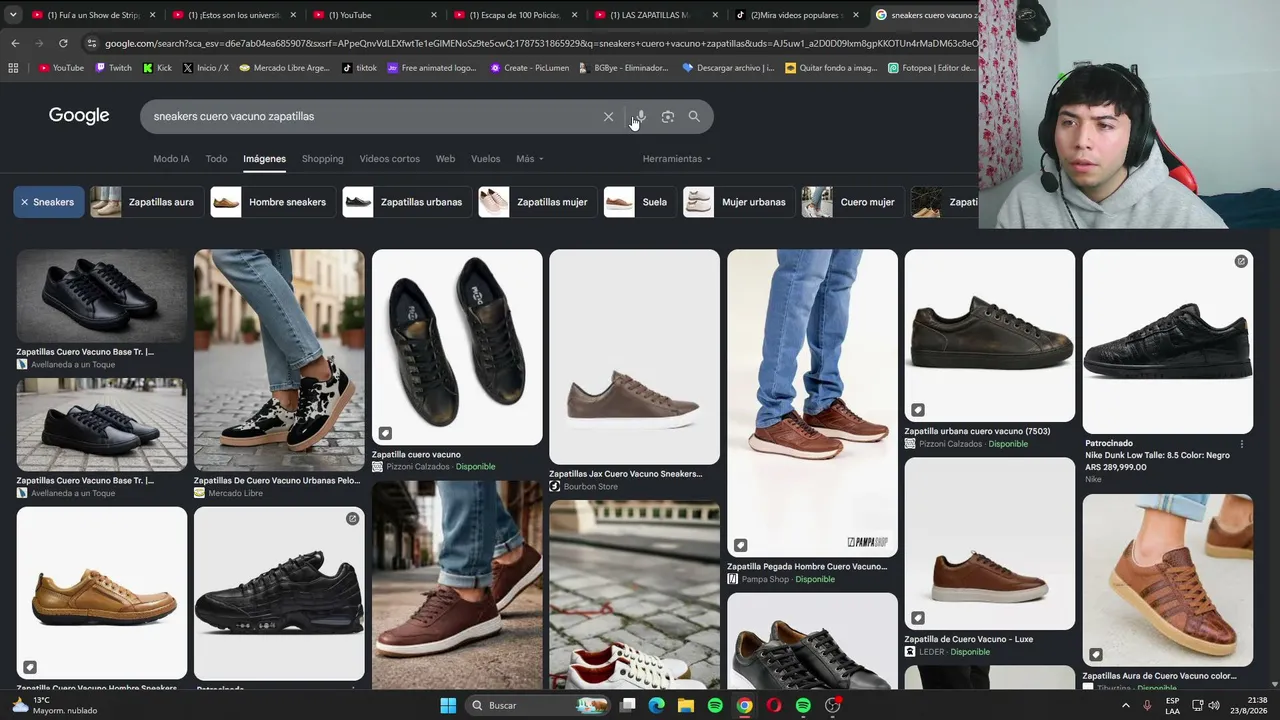Screen dimensions: 1280x720
Task: Open the Chrome apps grid shortcut
Action: pos(13,68)
